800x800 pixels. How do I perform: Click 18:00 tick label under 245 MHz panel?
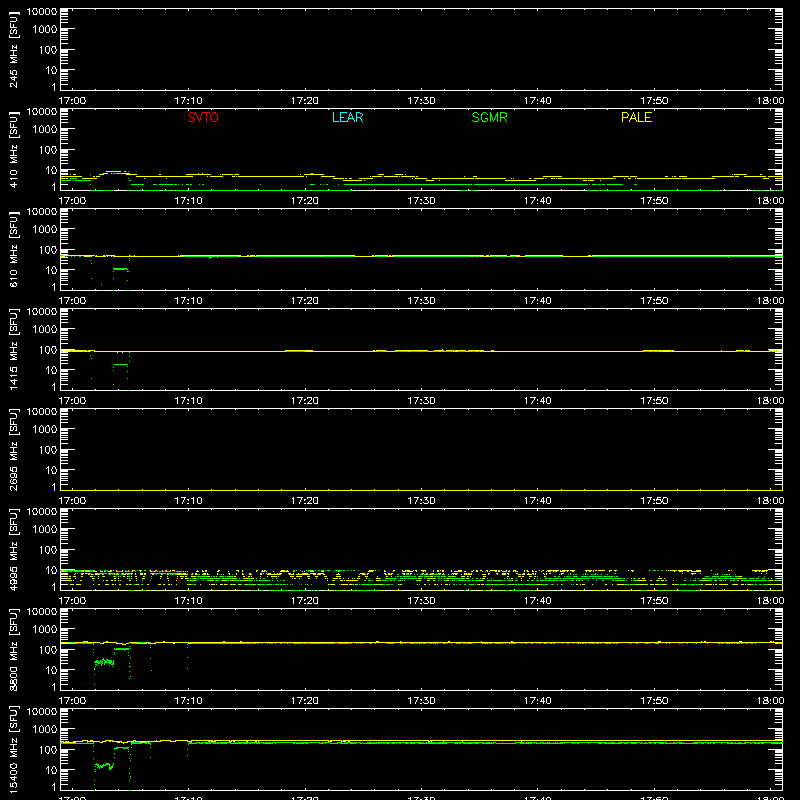[770, 101]
